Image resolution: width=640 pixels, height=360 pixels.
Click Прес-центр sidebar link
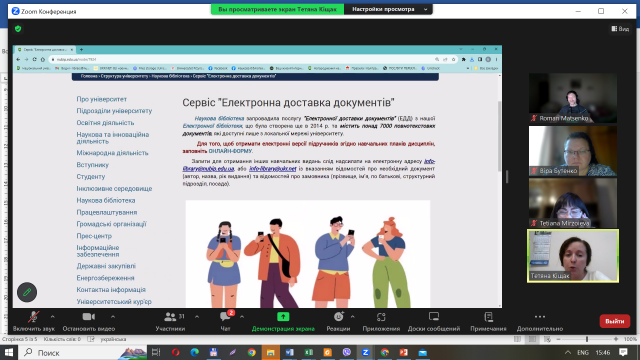94,236
